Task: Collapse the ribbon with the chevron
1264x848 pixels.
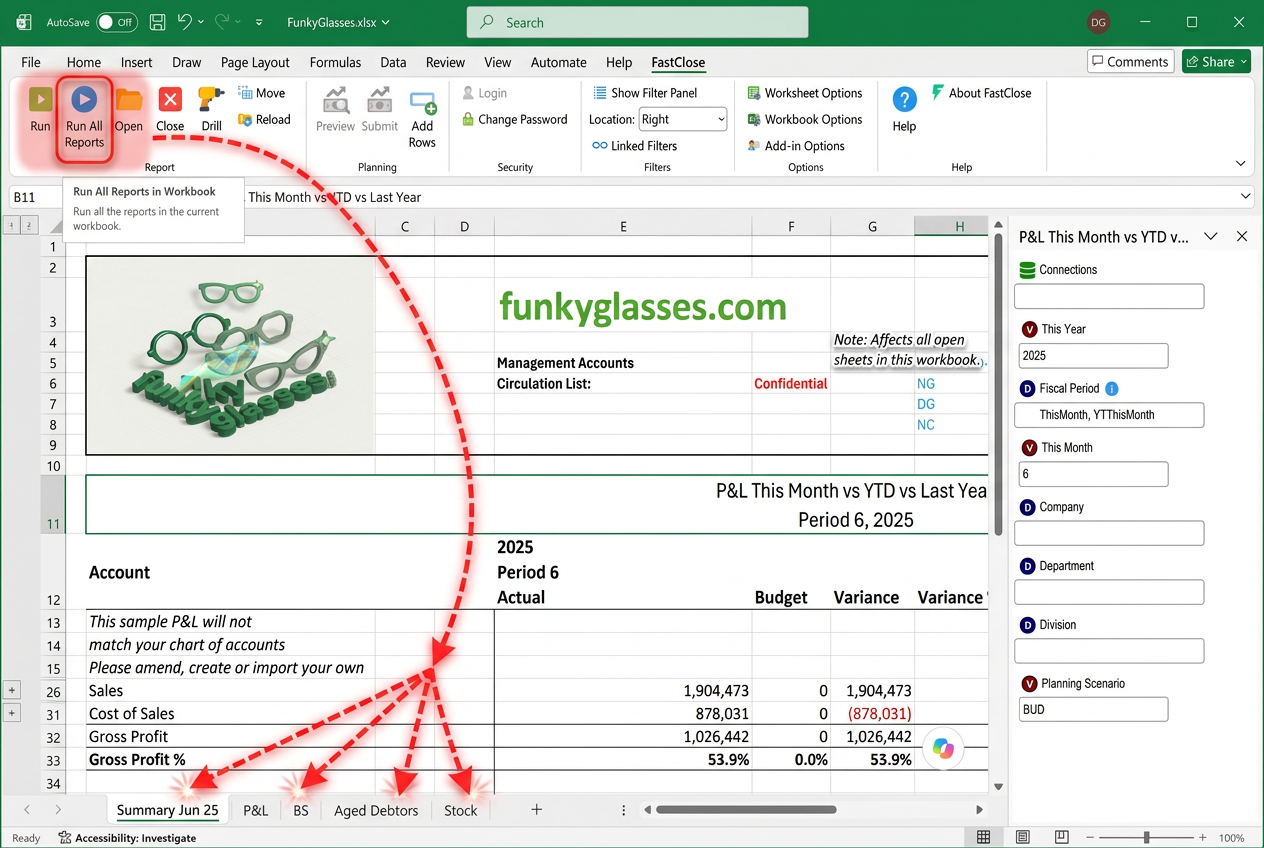Action: (x=1241, y=164)
